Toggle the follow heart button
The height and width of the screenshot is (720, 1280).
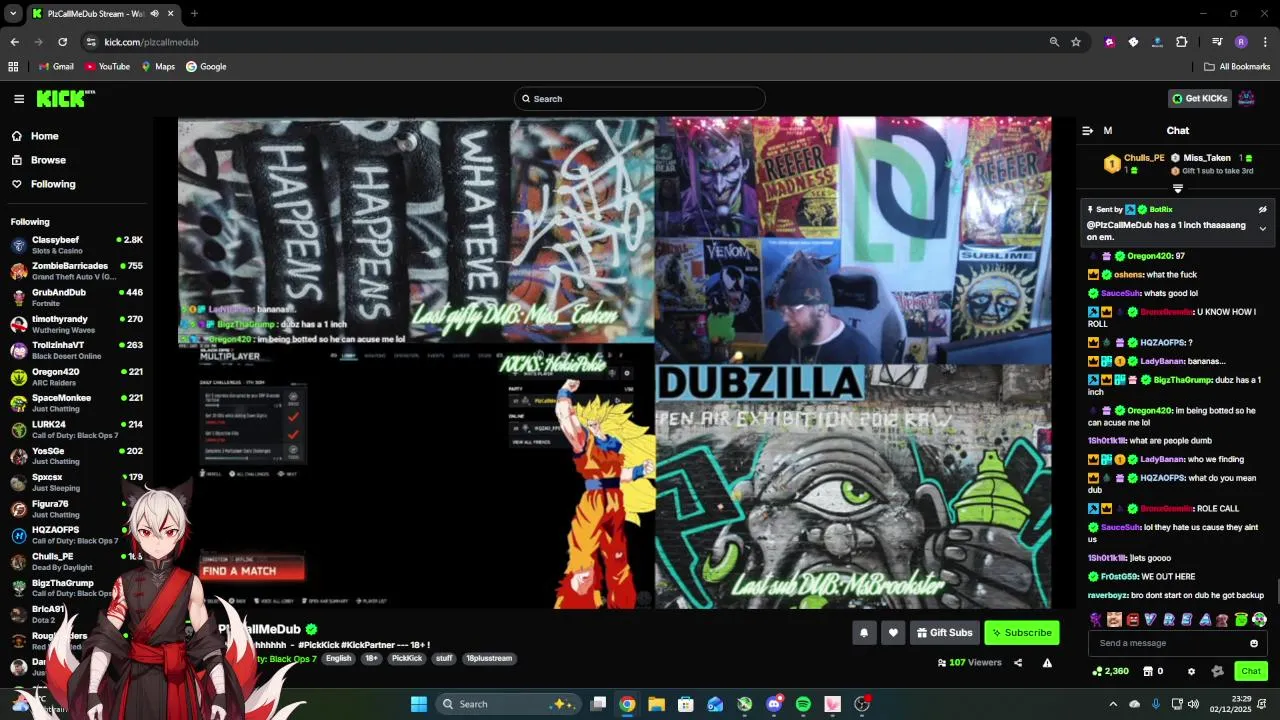894,632
